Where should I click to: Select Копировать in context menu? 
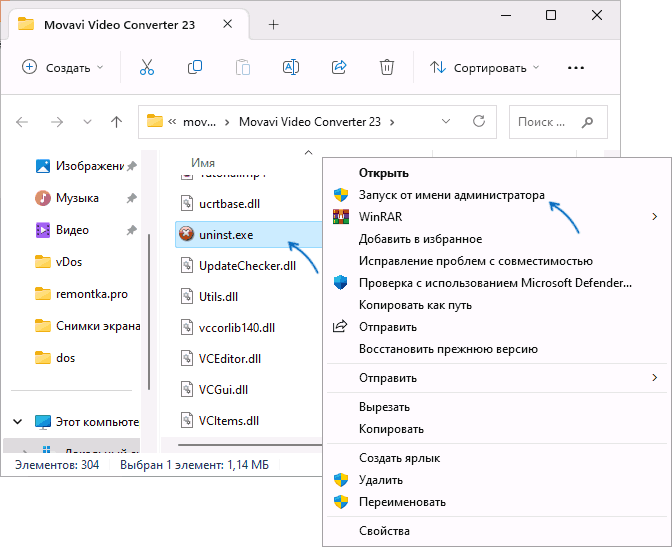[497, 429]
